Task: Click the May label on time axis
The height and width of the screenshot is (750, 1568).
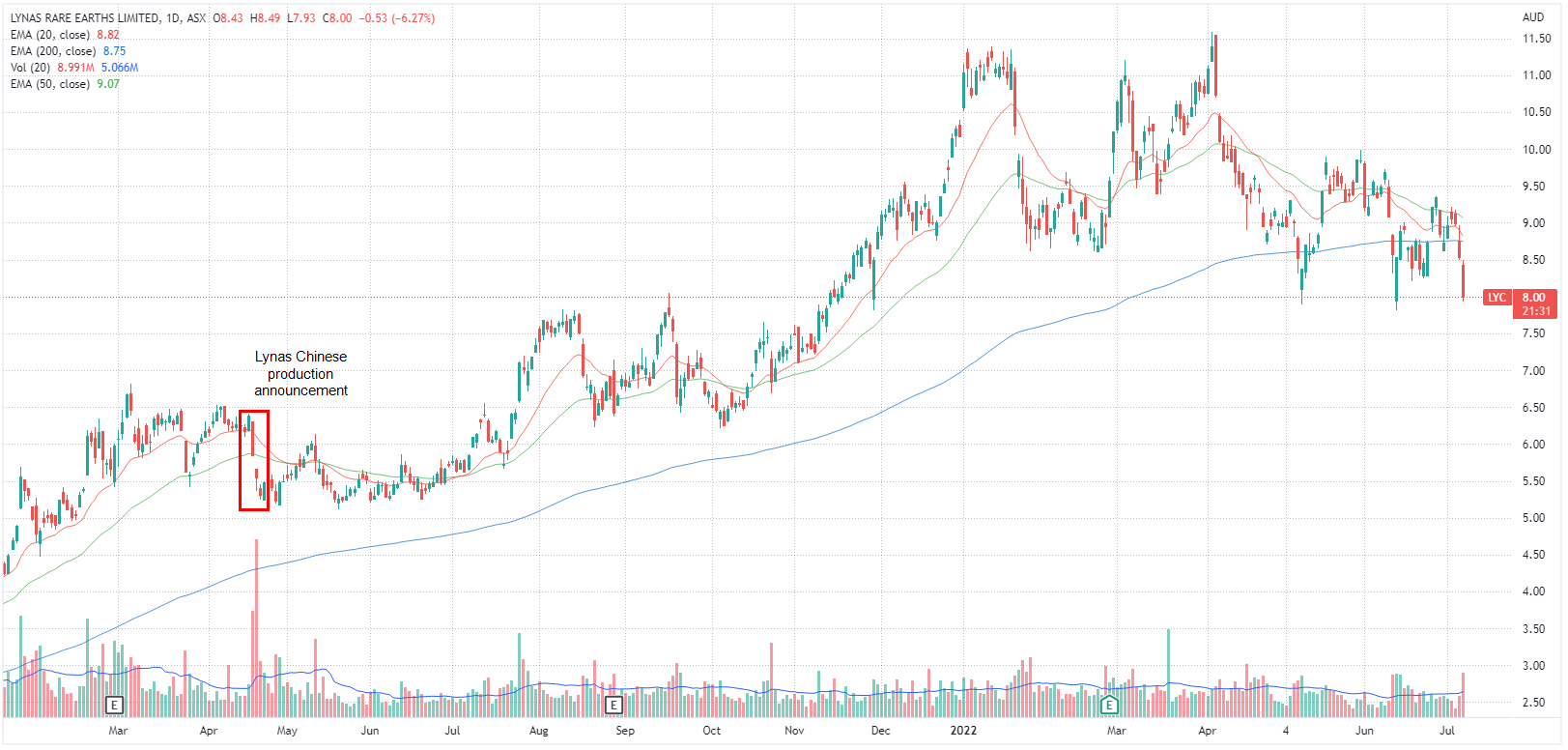Action: coord(287,731)
